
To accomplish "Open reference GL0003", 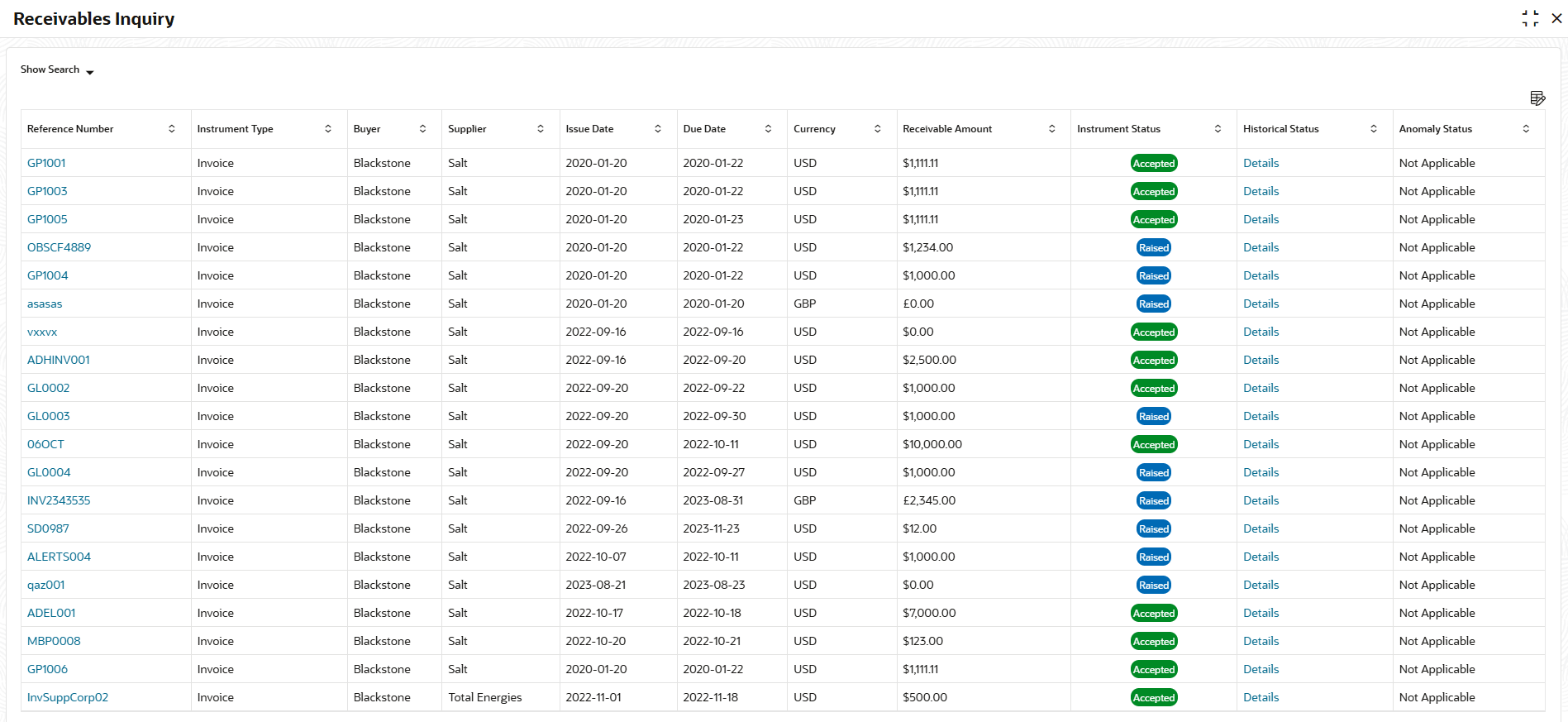I will pyautogui.click(x=49, y=416).
